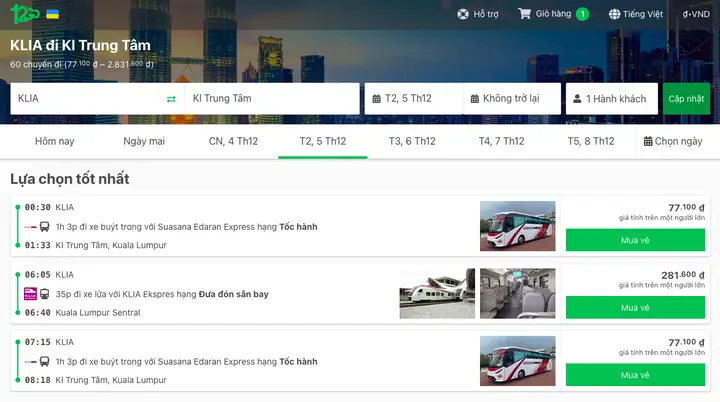Click KLIA Ekspres operator logo
The width and height of the screenshot is (720, 402).
click(30, 294)
